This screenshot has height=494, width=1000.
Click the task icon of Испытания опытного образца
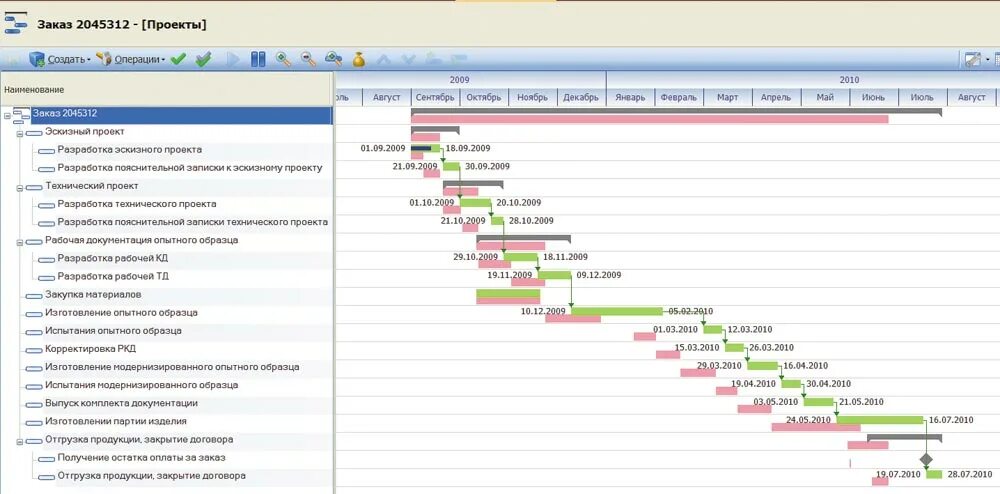click(34, 332)
